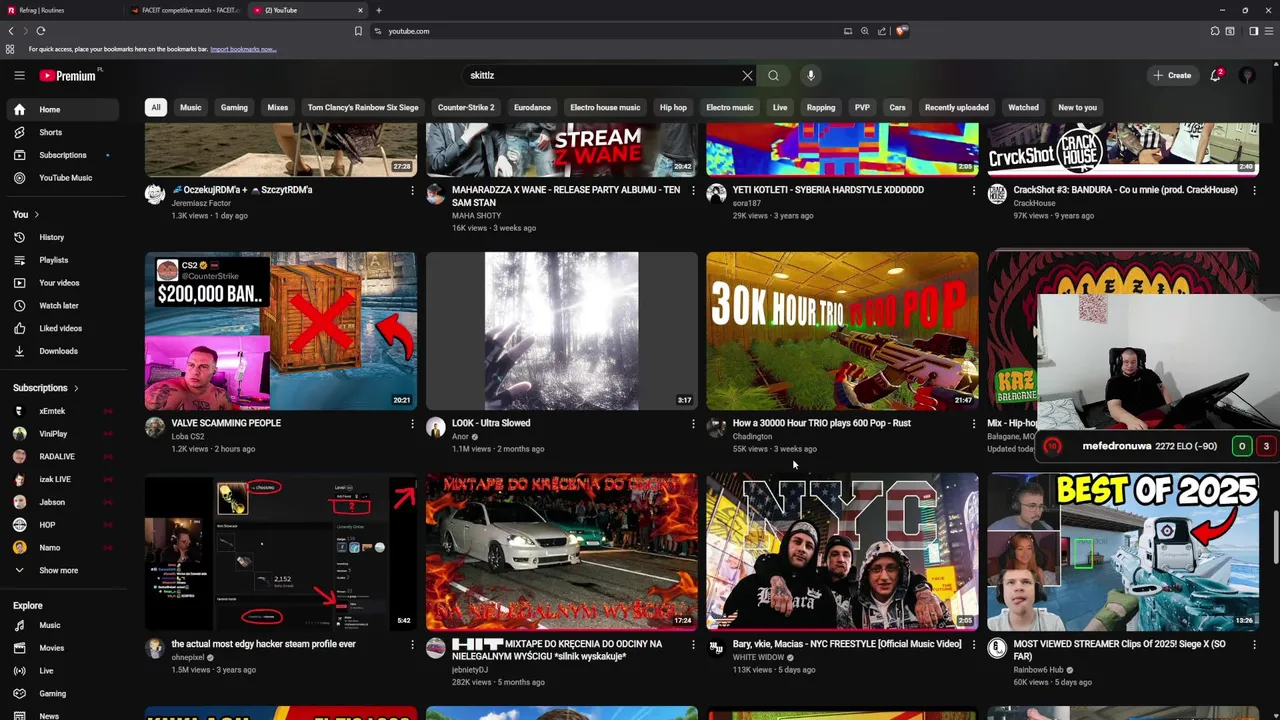Bookmark this page icon in address bar
Screen dimensions: 1280x720
tap(358, 31)
